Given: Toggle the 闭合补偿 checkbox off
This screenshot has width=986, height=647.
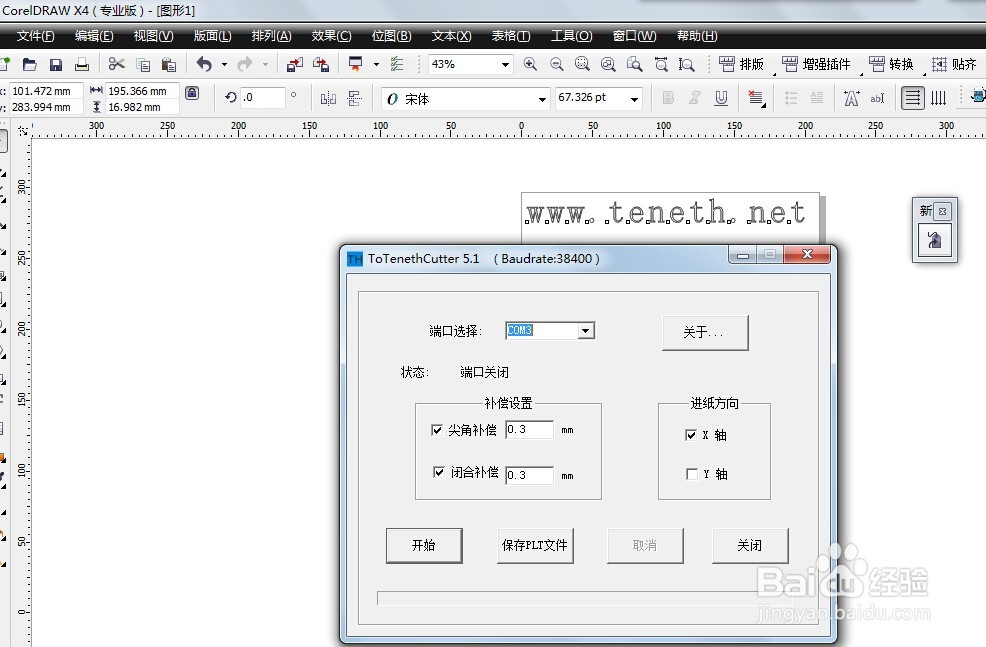Looking at the screenshot, I should coord(437,473).
